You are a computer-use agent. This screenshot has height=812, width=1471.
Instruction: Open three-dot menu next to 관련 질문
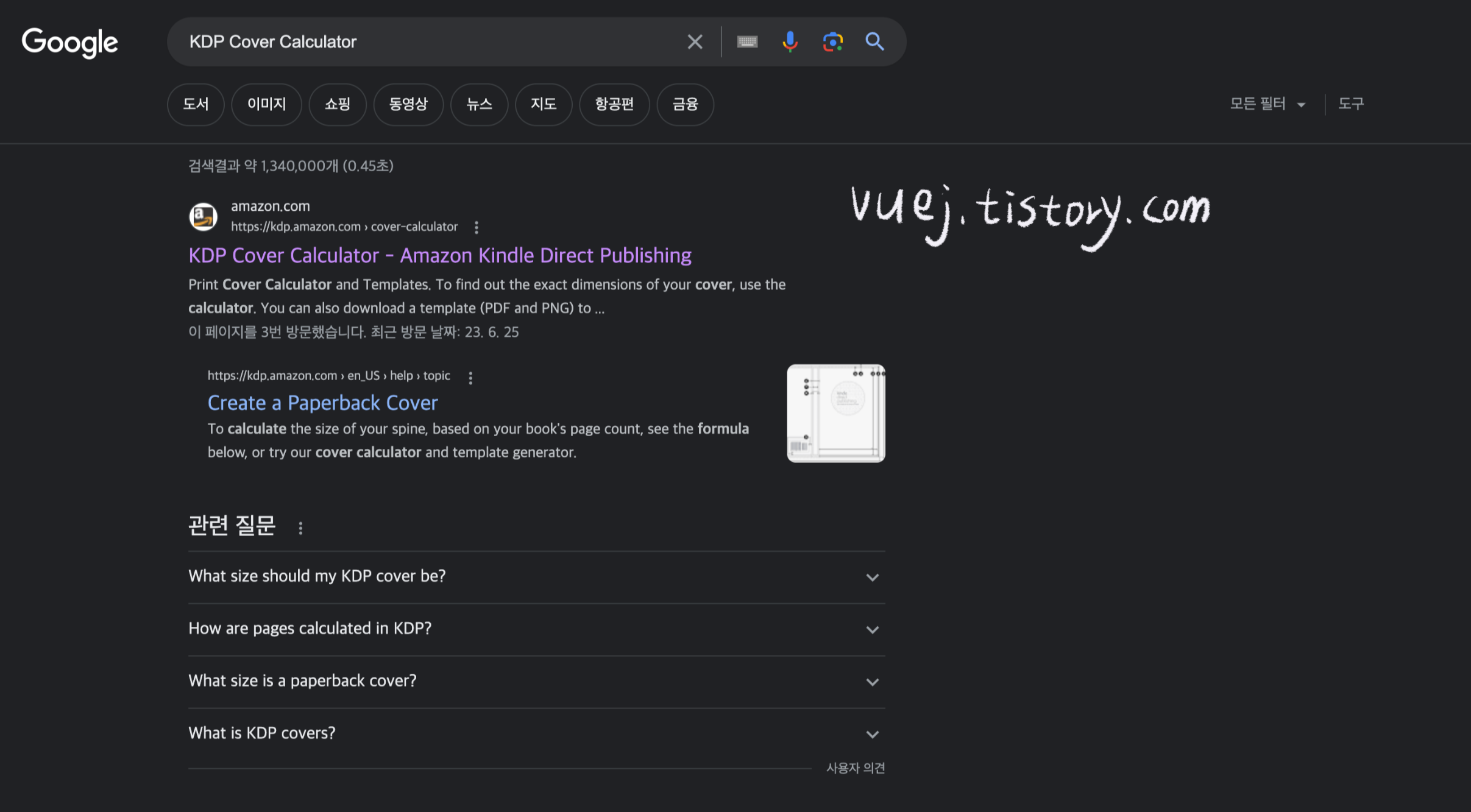300,528
